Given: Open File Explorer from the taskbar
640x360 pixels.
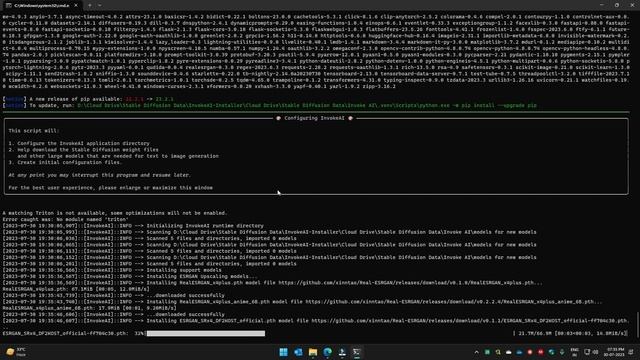Looking at the screenshot, I should pos(313,352).
